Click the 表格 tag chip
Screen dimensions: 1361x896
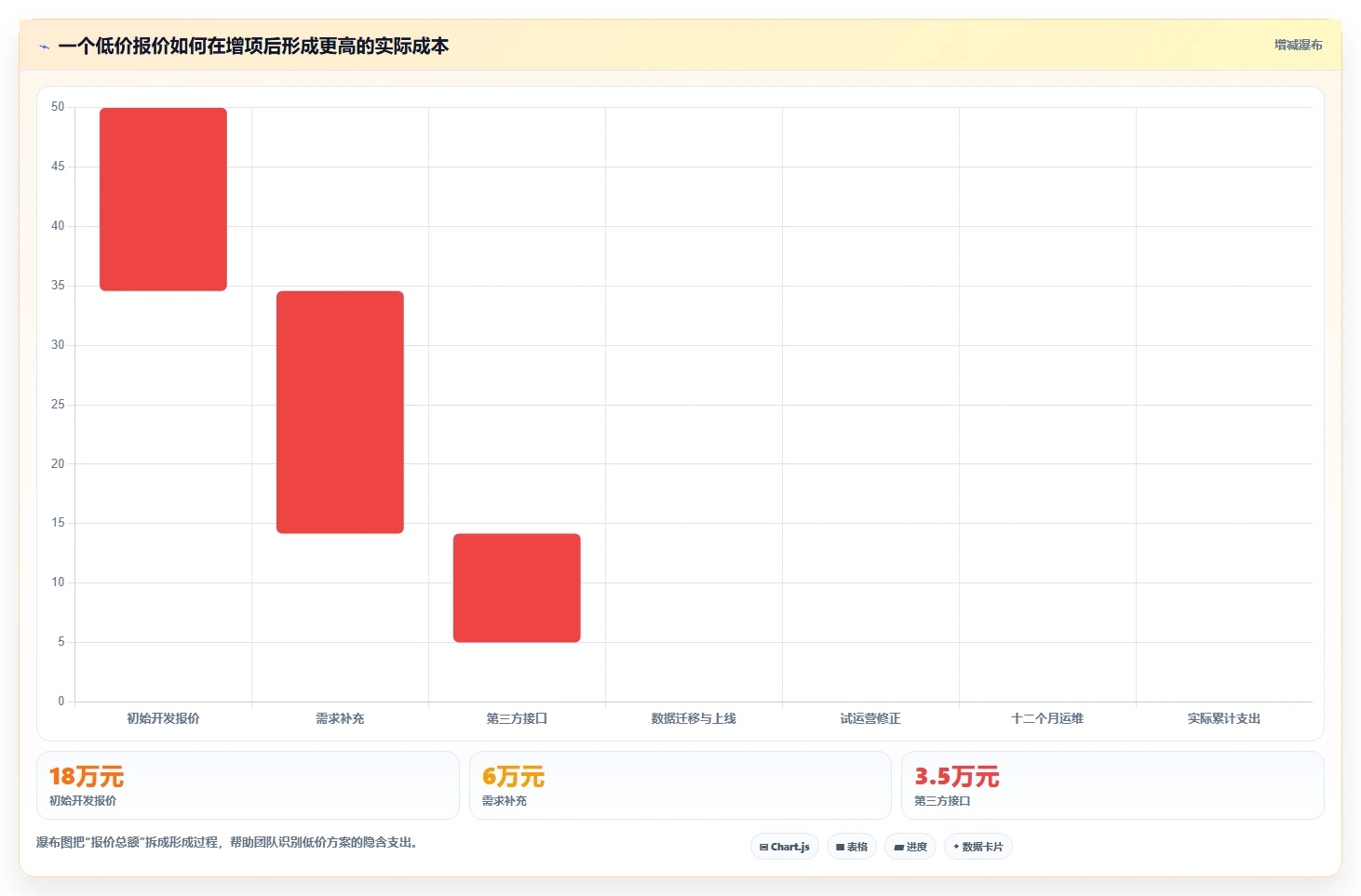coord(852,847)
